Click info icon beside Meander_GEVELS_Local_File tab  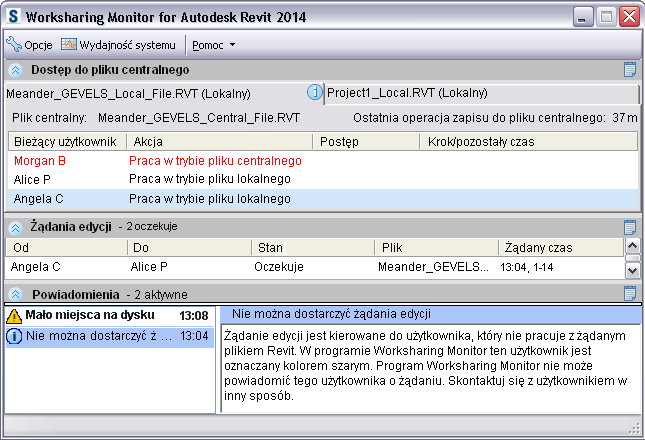pyautogui.click(x=315, y=92)
